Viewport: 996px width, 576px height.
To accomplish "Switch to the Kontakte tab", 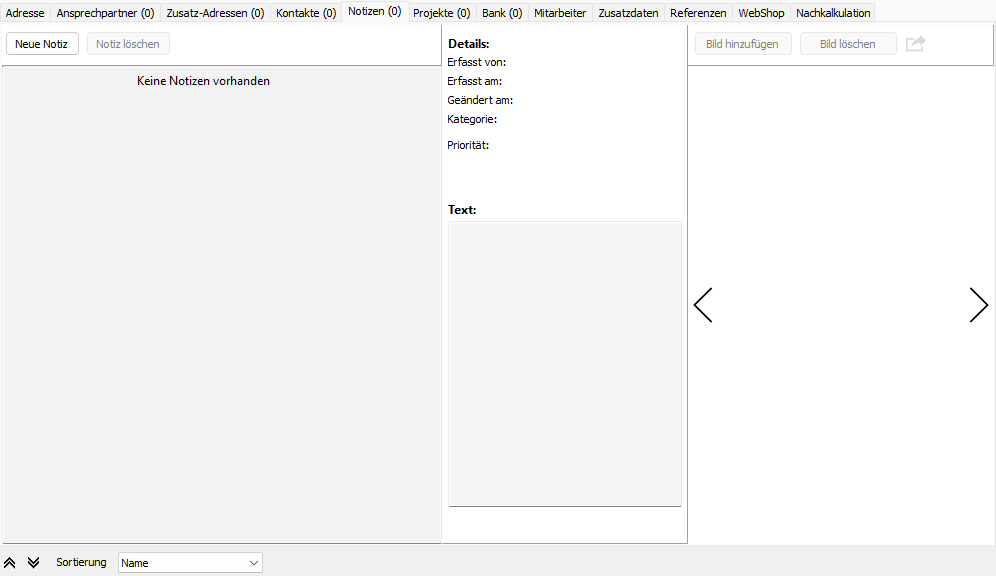I will tap(305, 12).
